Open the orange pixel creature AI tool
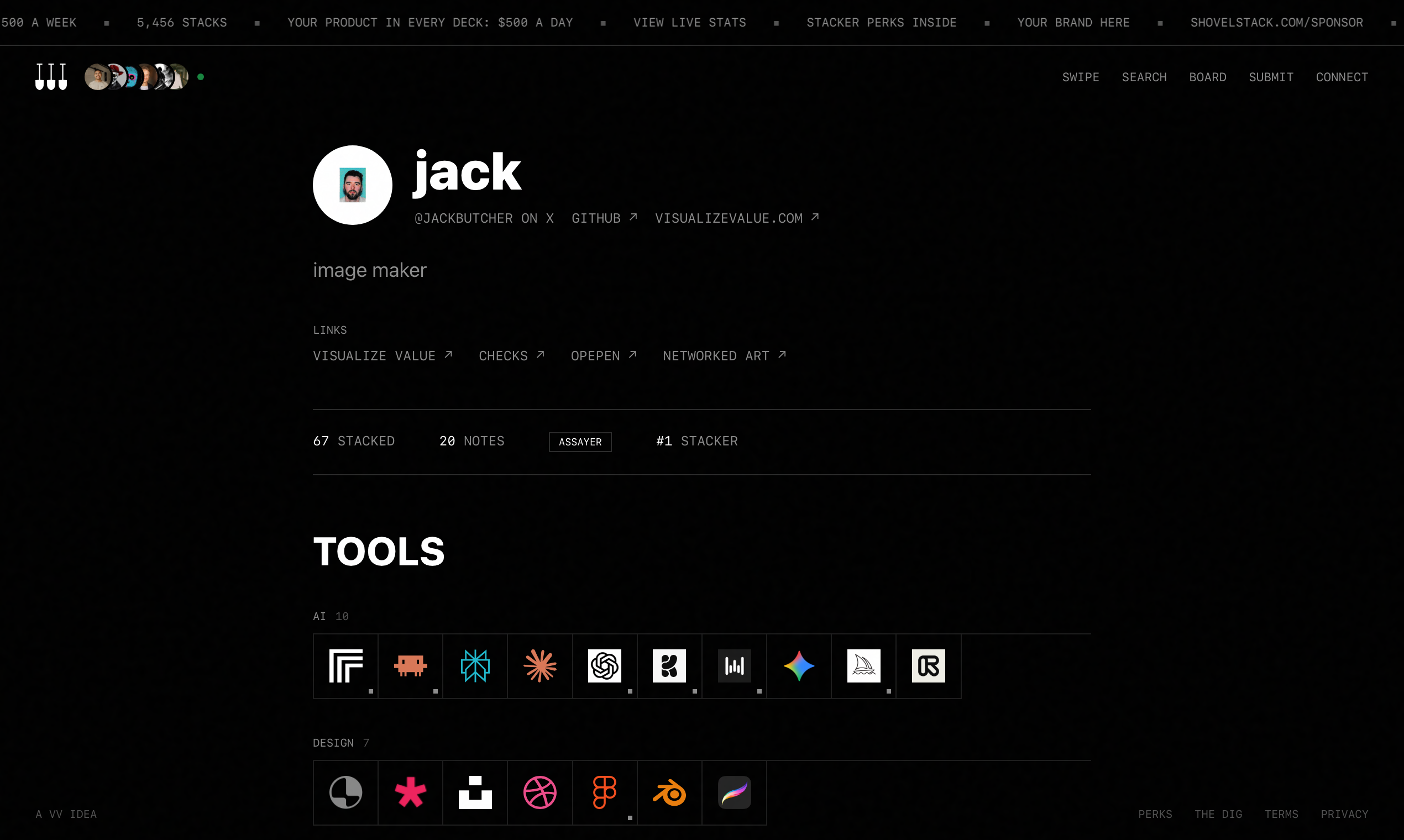The height and width of the screenshot is (840, 1404). 411,666
